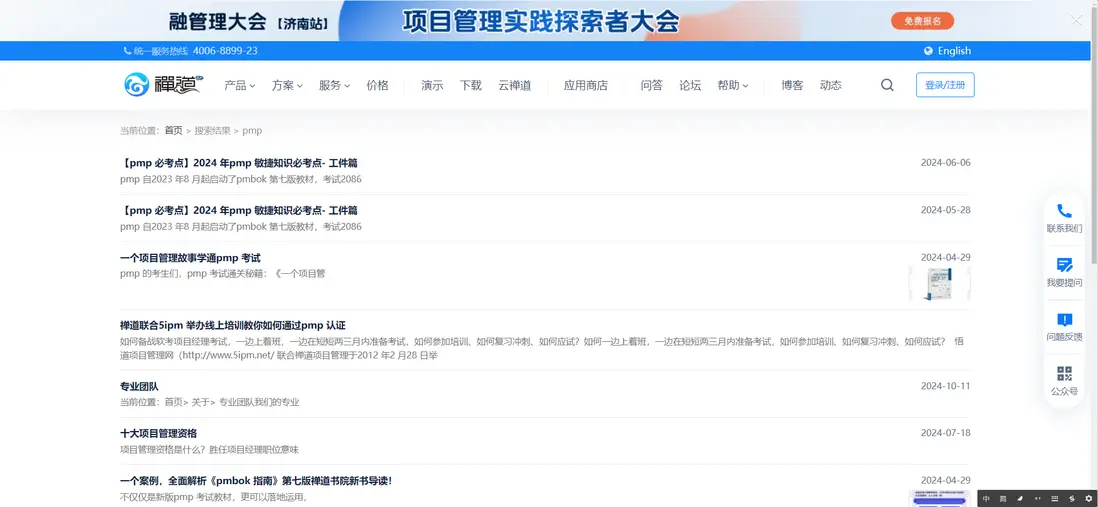Screen dimensions: 1098x507
Task: Open 禅道联合5ipm 举办线上培训 result
Action: pyautogui.click(x=233, y=326)
